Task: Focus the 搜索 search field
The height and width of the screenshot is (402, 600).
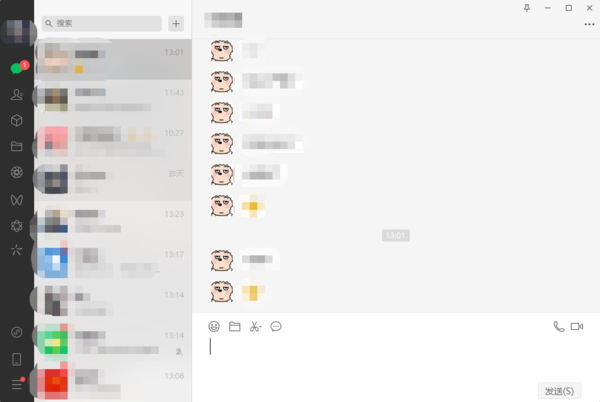Action: click(x=102, y=24)
